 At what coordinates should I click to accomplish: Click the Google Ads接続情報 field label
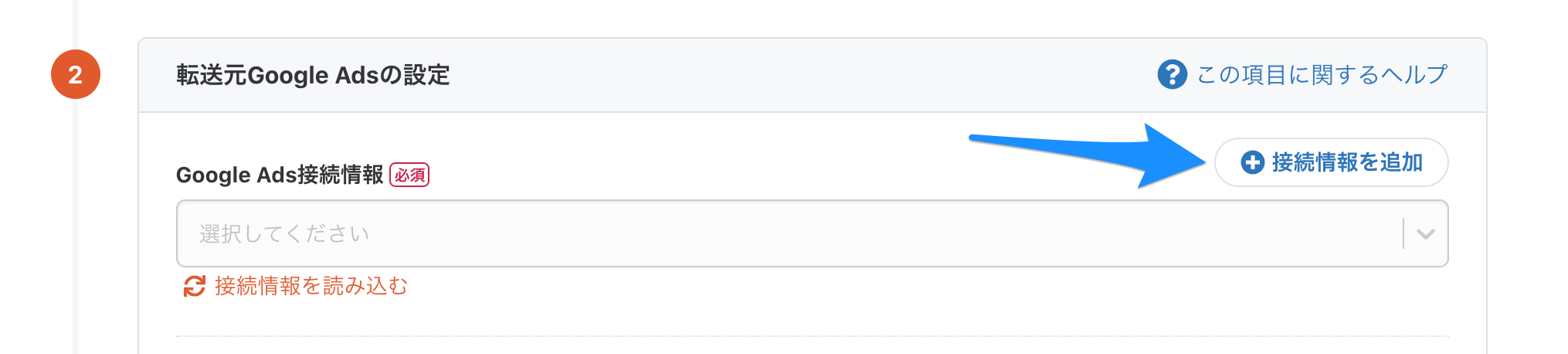[280, 175]
